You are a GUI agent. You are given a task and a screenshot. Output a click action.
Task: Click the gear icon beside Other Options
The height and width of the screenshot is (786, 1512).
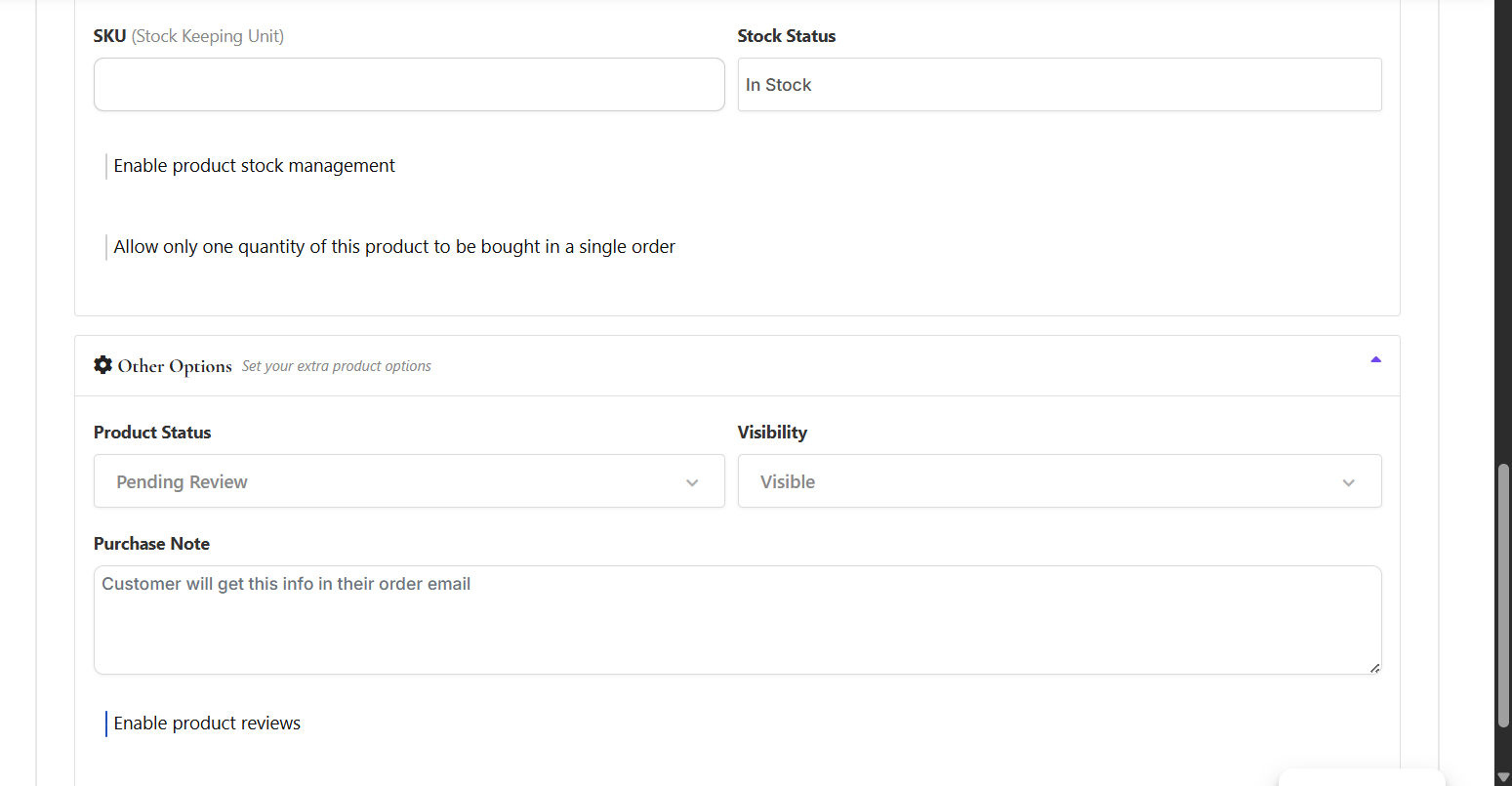[102, 365]
